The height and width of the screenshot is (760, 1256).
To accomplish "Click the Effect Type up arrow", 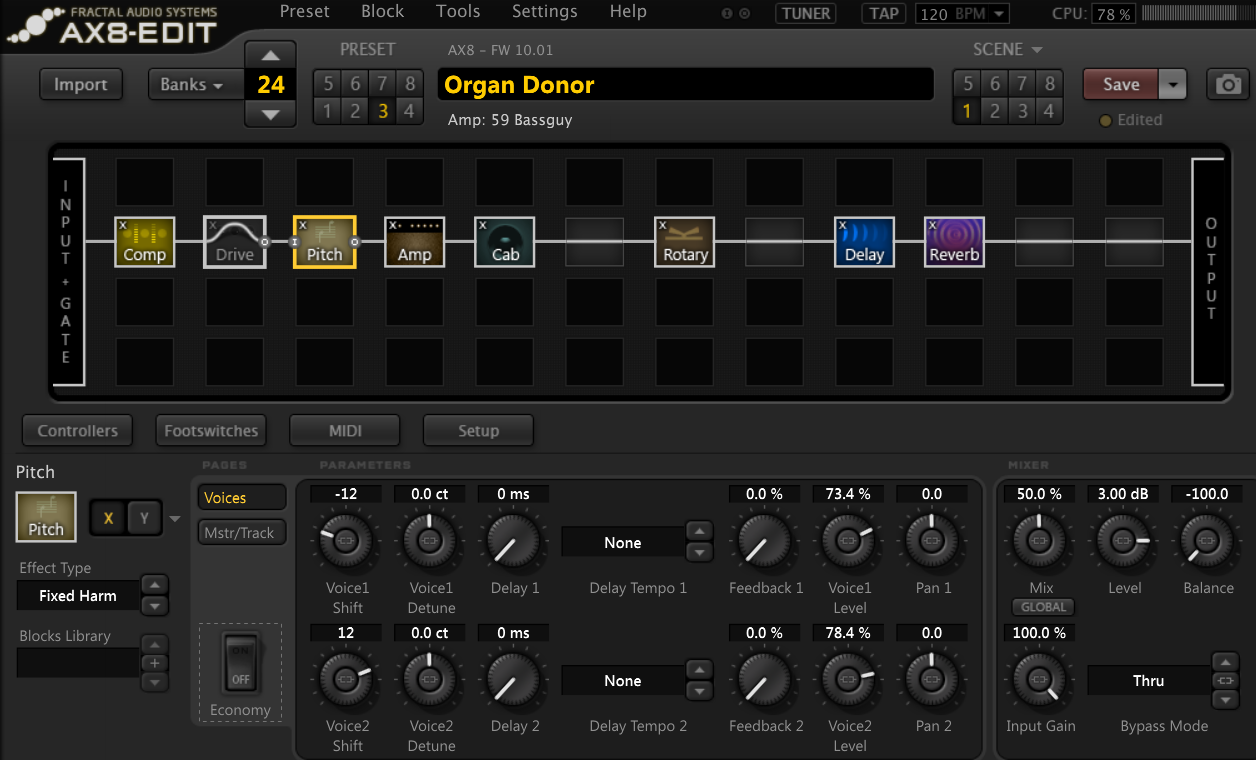I will pos(154,585).
